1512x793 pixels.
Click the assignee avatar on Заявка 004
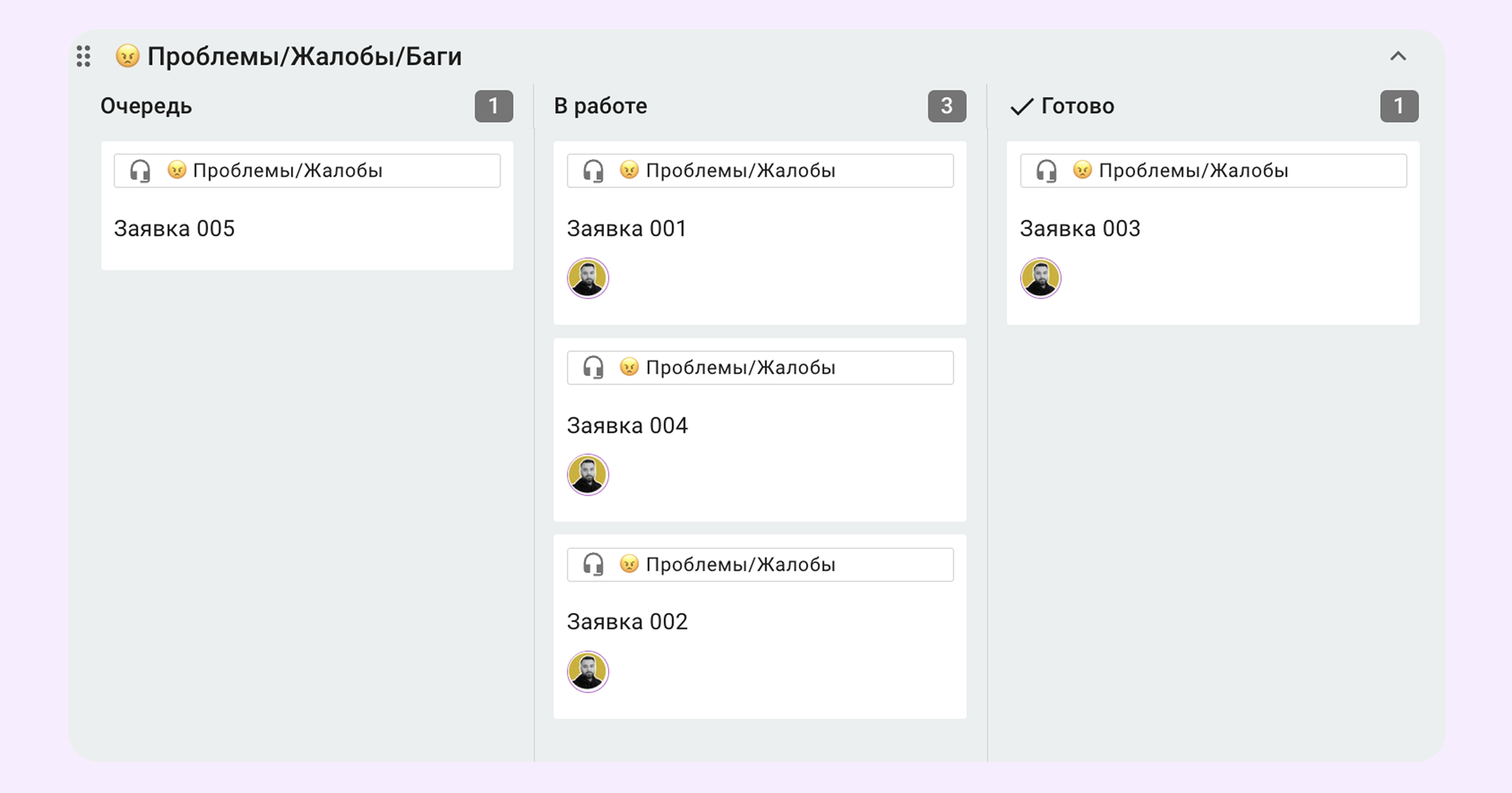[587, 475]
